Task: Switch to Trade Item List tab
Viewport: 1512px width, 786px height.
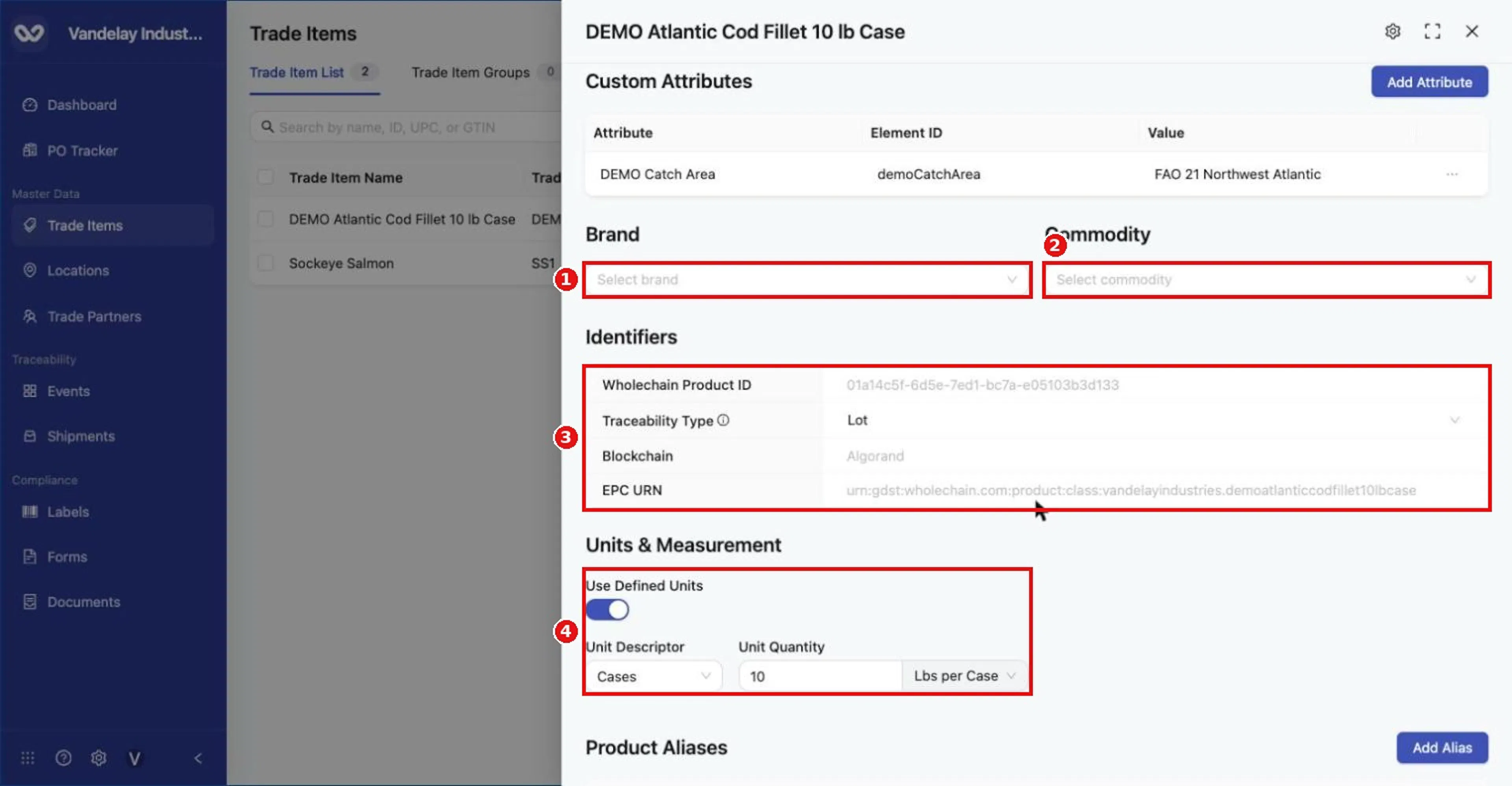Action: coord(314,73)
